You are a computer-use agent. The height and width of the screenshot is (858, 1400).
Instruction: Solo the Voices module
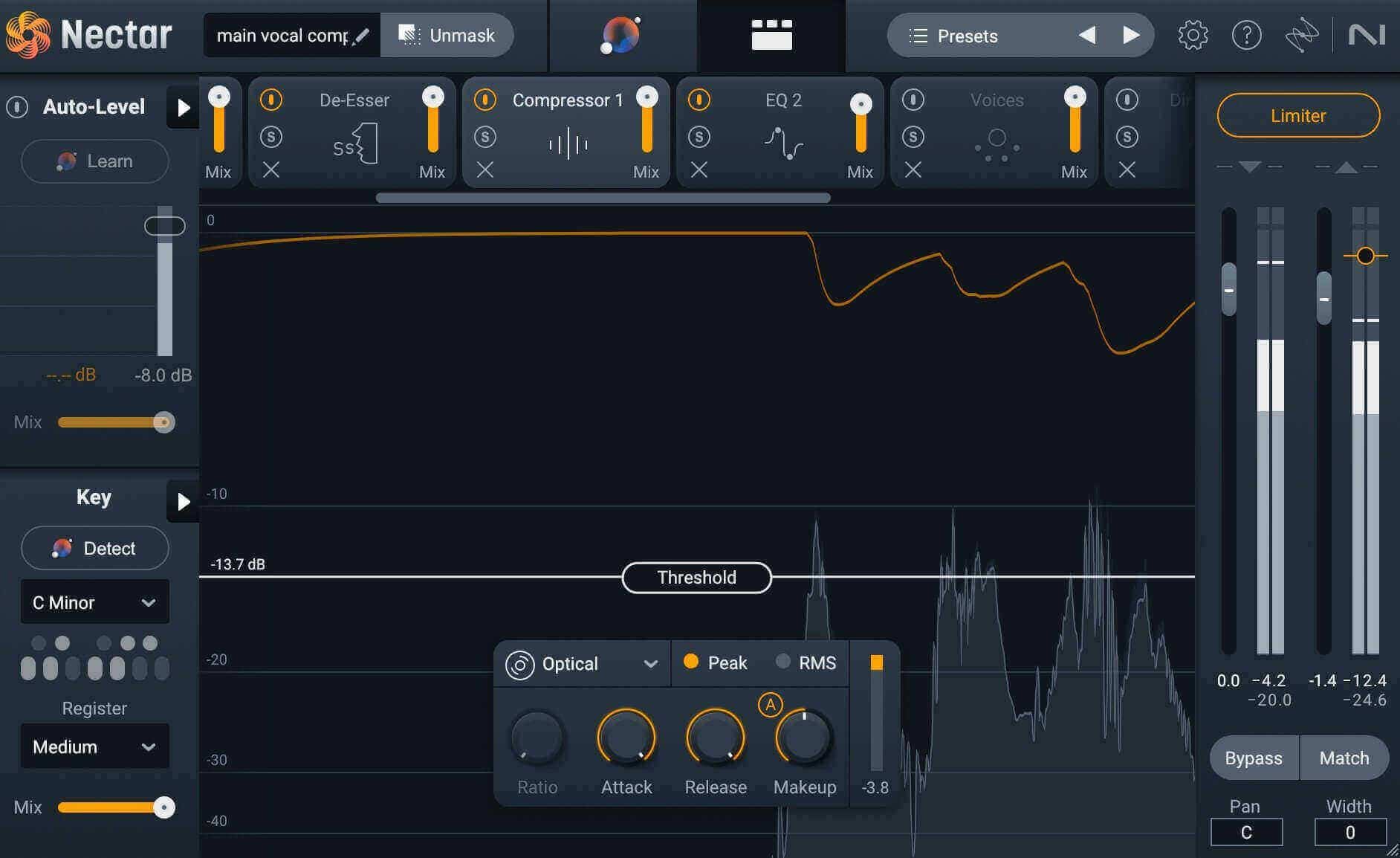pos(913,137)
